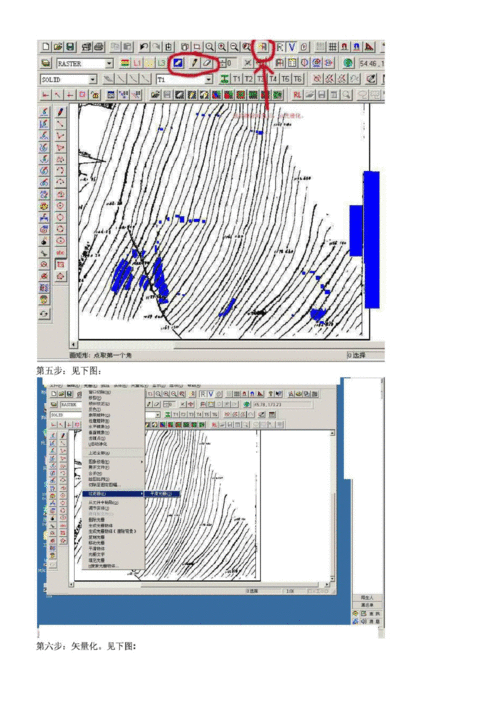The height and width of the screenshot is (707, 500).
Task: Toggle the R raster button in lower screenshot
Action: click(203, 394)
